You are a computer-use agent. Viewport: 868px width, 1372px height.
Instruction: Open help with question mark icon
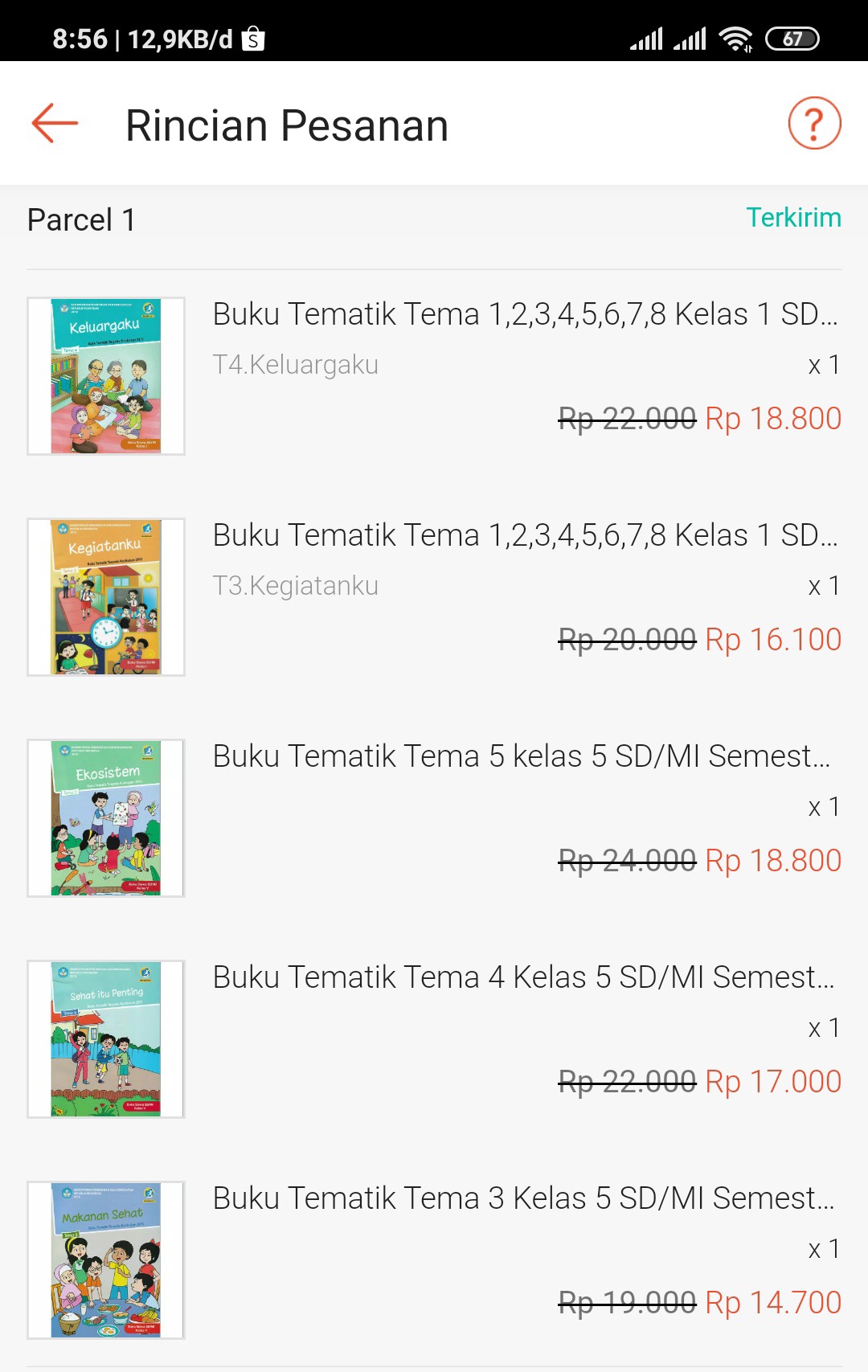(x=814, y=124)
